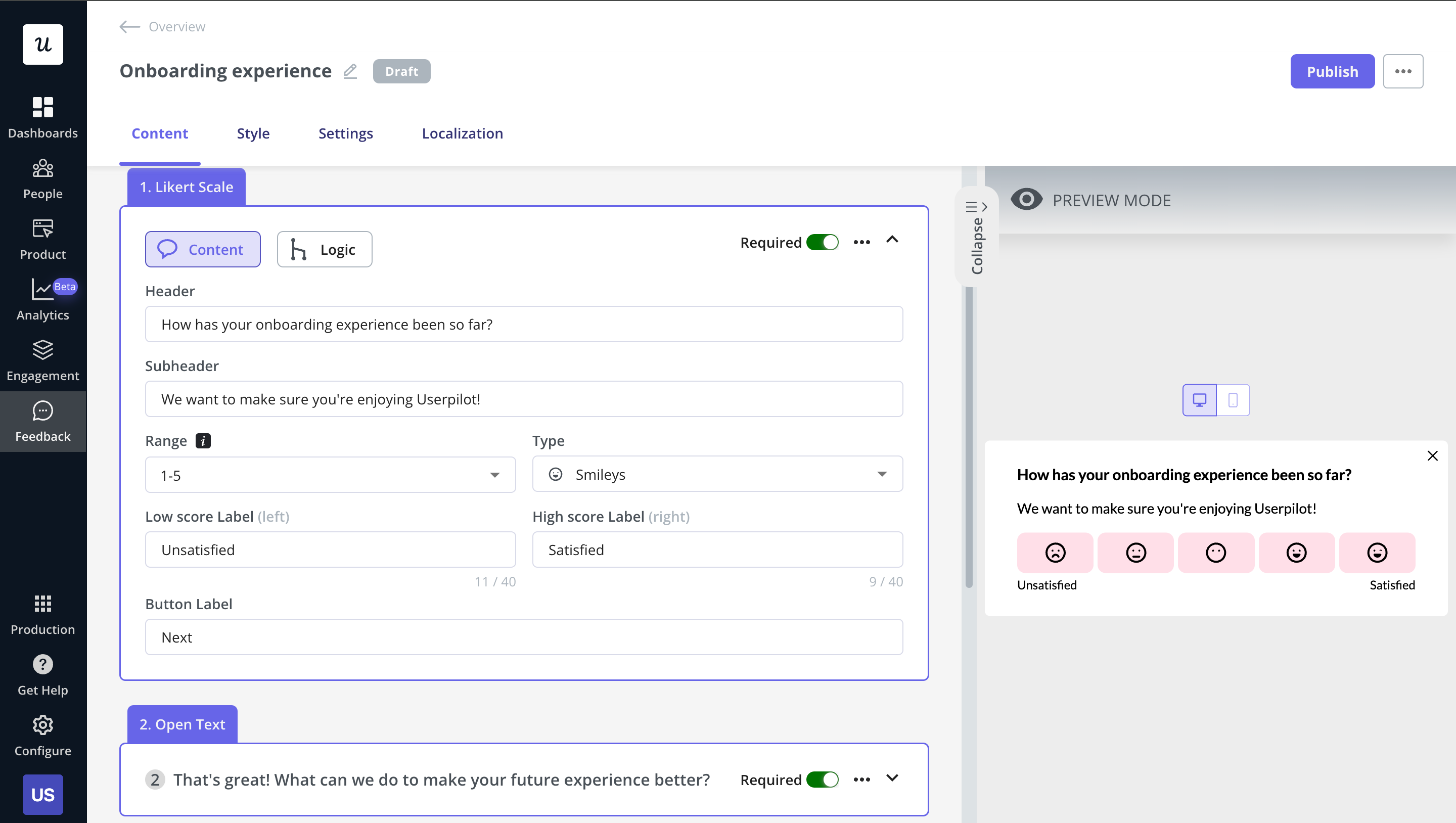
Task: Collapse the Likert Scale question card
Action: tap(892, 241)
